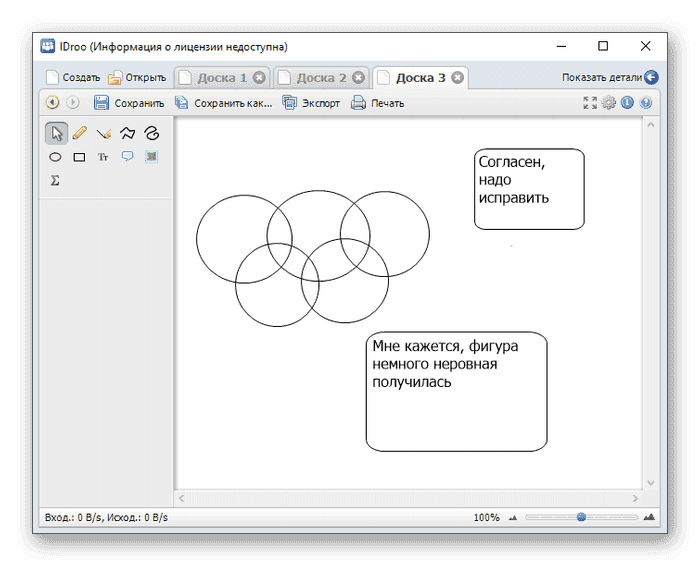Open settings via the gear icon
The width and height of the screenshot is (700, 566).
[608, 102]
